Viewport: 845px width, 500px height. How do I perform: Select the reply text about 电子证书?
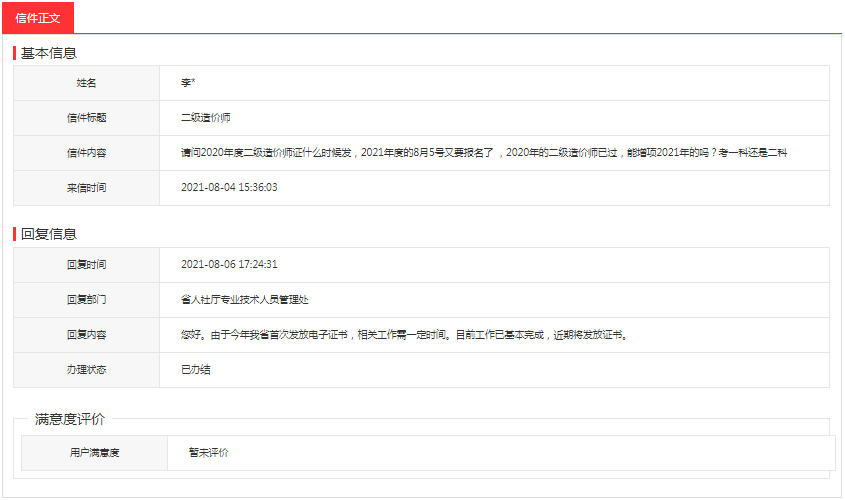[404, 335]
